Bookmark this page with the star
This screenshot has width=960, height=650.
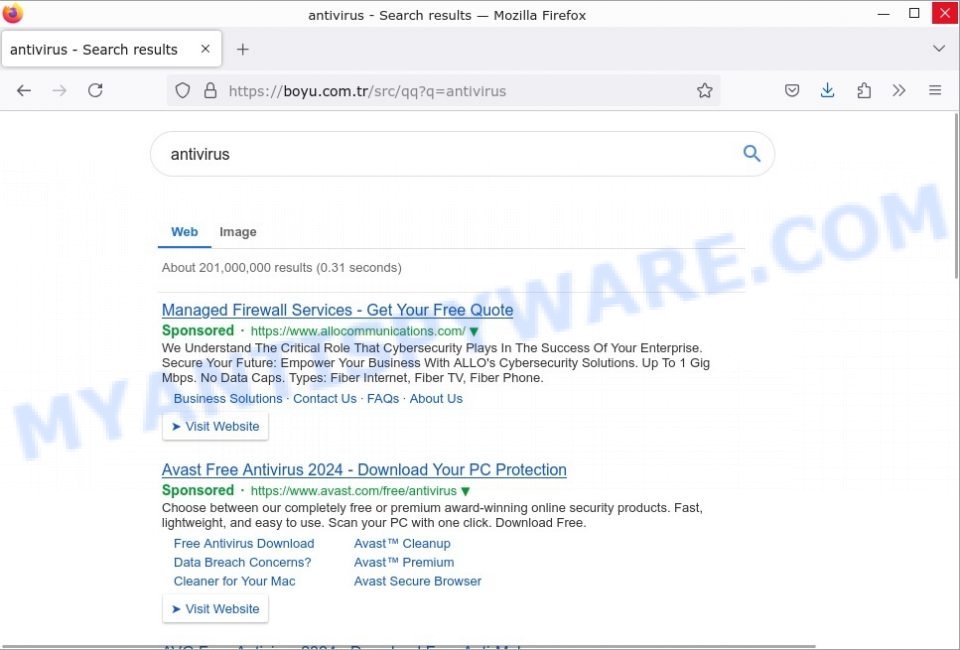click(705, 91)
